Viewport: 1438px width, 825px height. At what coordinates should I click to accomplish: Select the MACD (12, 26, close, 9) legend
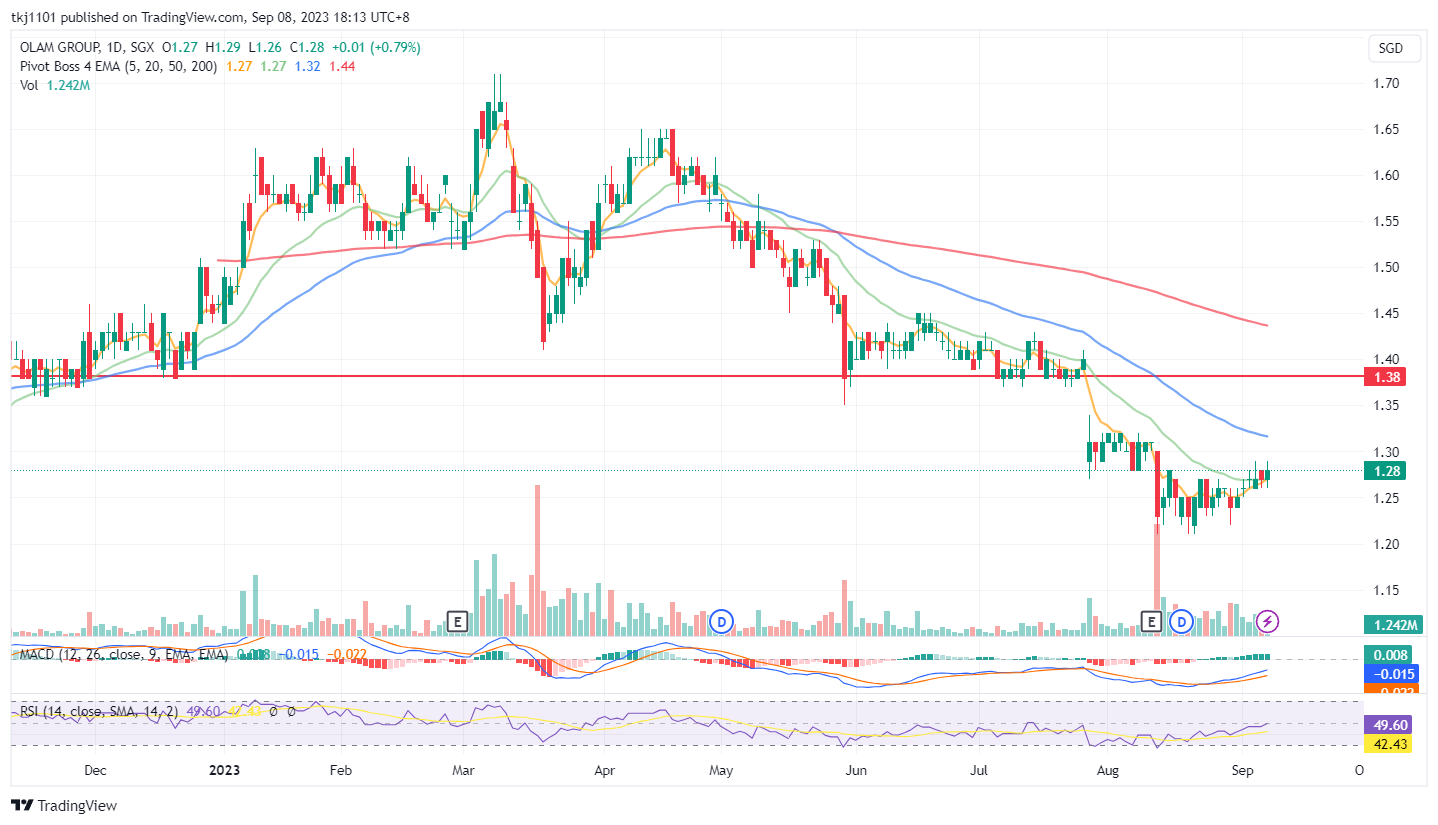124,654
